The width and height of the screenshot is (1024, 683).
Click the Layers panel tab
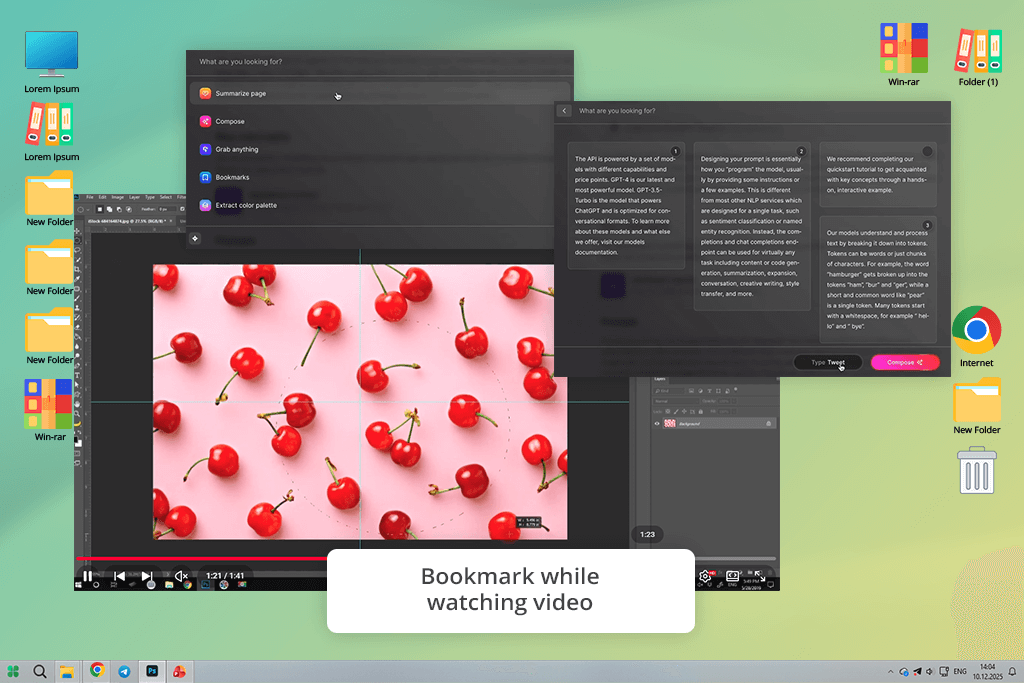tap(660, 379)
